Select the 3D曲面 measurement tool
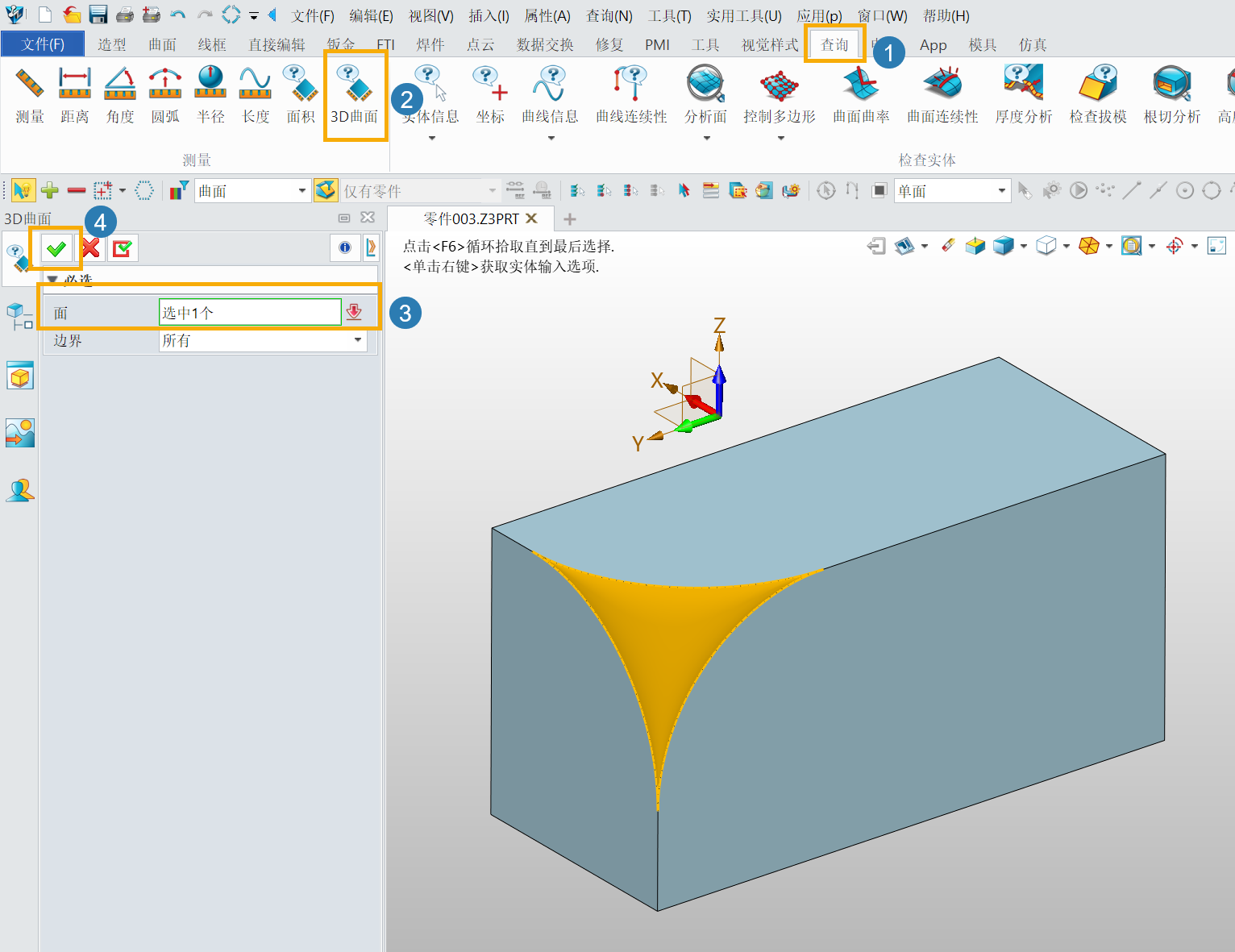1235x952 pixels. (355, 95)
